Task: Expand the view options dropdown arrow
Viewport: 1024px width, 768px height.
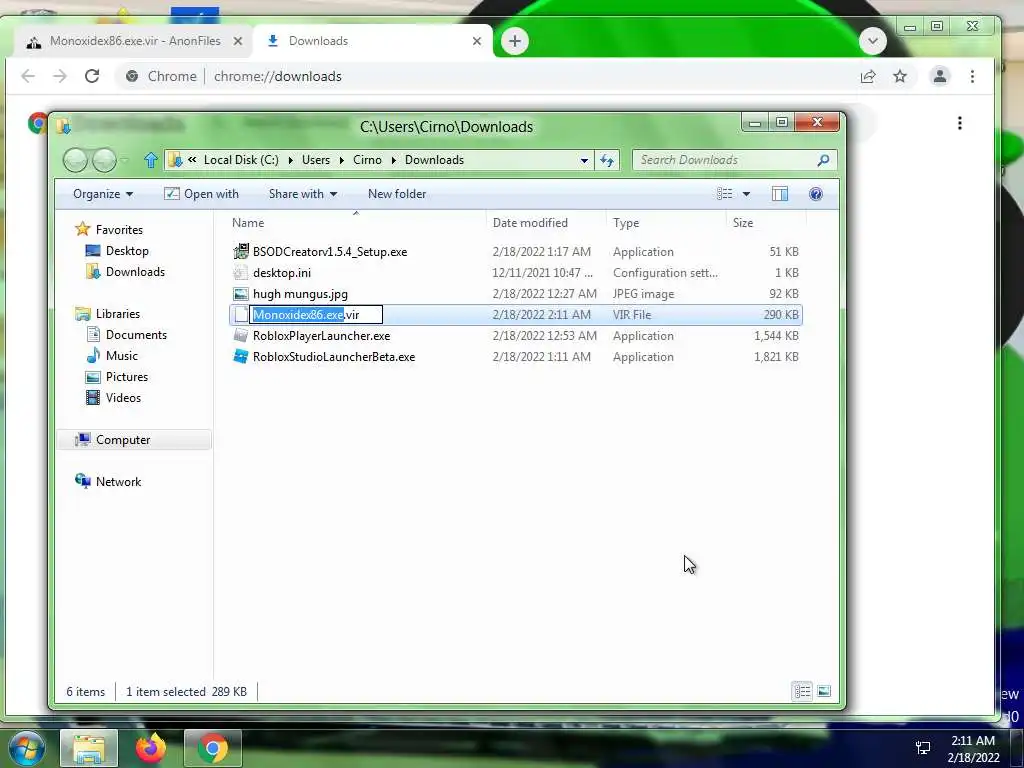Action: (x=746, y=194)
